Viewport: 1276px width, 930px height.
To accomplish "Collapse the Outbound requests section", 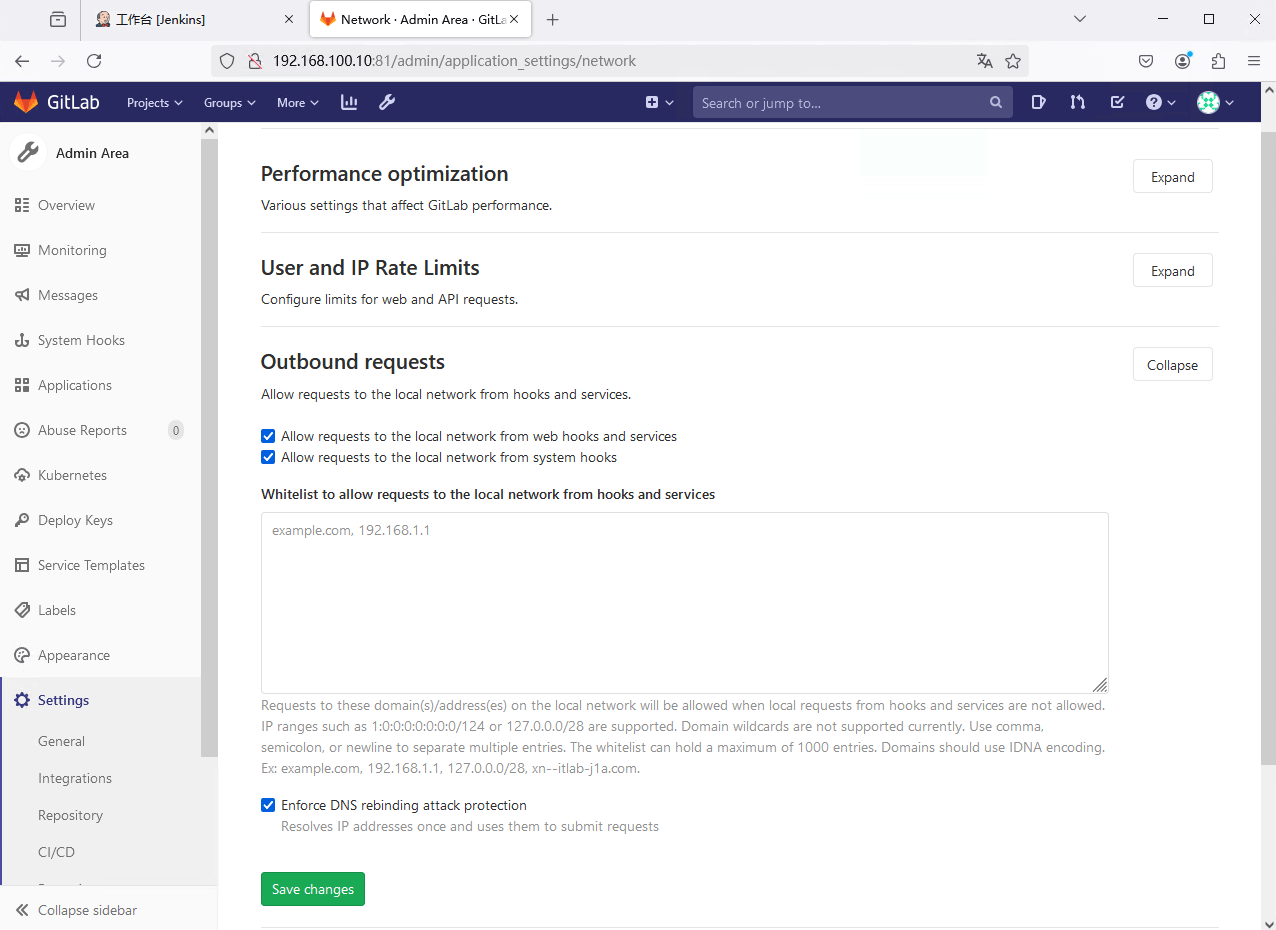I will point(1172,365).
